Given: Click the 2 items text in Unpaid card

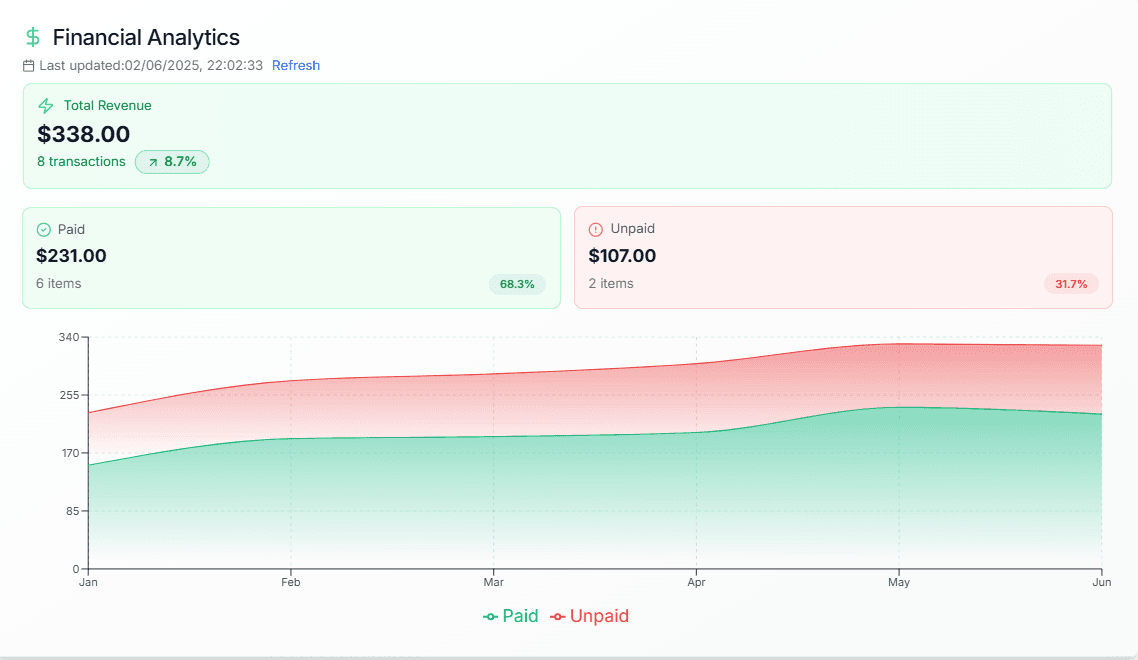Looking at the screenshot, I should tap(611, 283).
